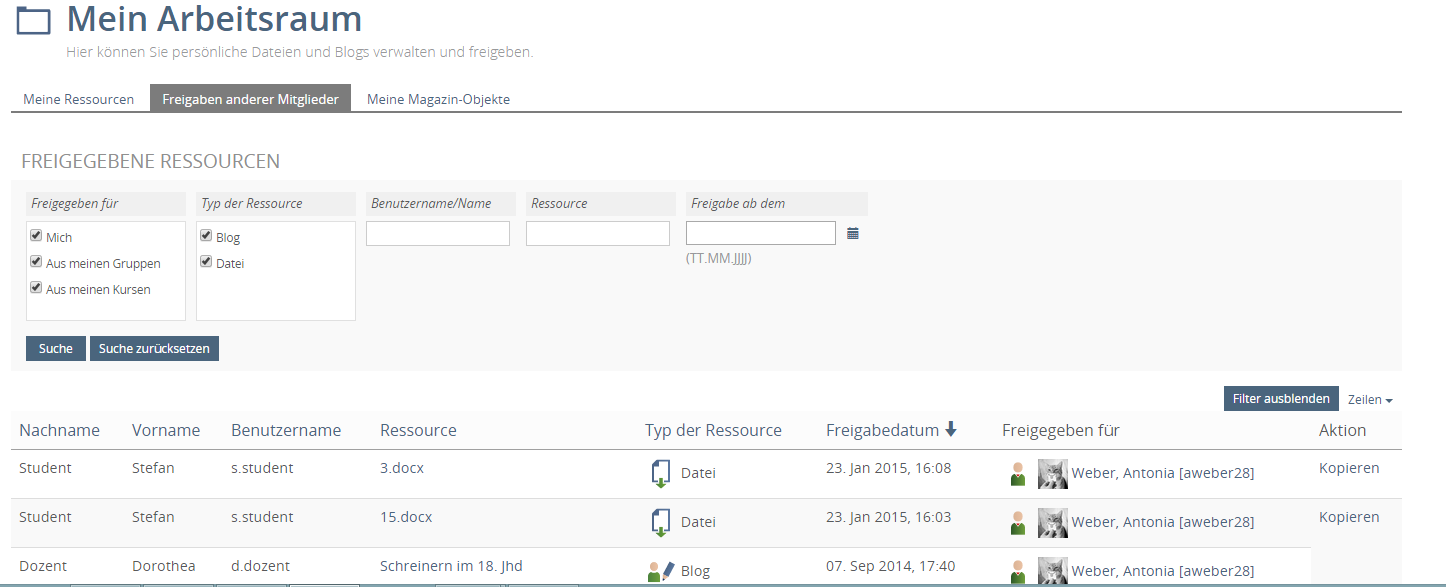Click Kopieren for the 3.docx file

[x=1348, y=468]
